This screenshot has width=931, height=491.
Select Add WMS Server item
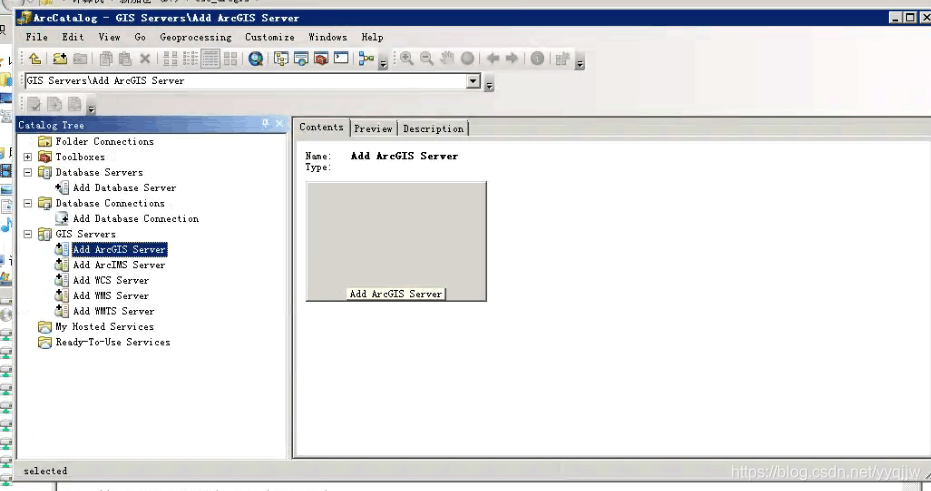(110, 296)
